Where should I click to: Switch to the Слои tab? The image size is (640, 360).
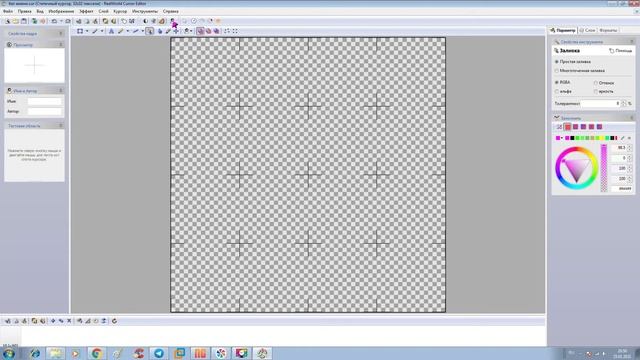587,30
